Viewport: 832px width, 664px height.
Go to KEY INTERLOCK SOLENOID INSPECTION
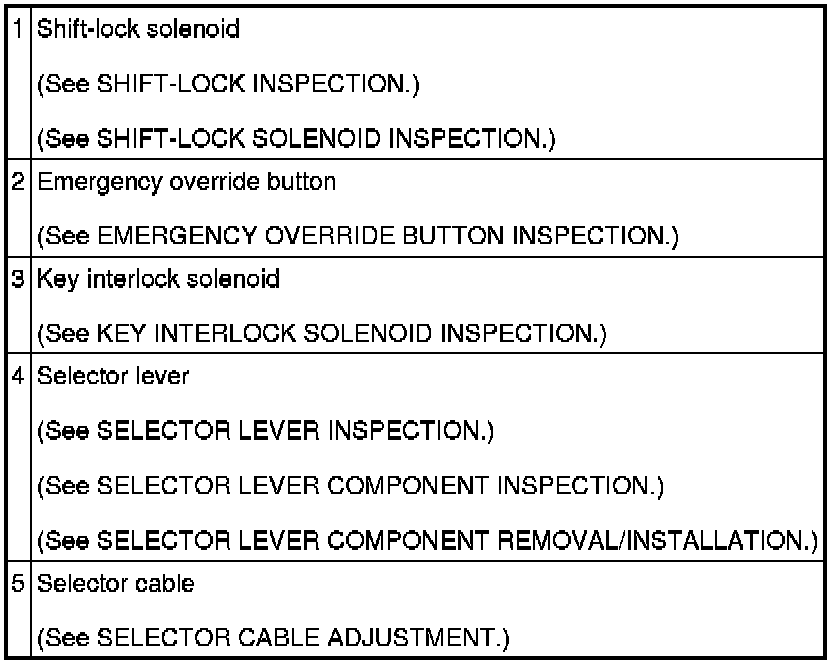(345, 333)
